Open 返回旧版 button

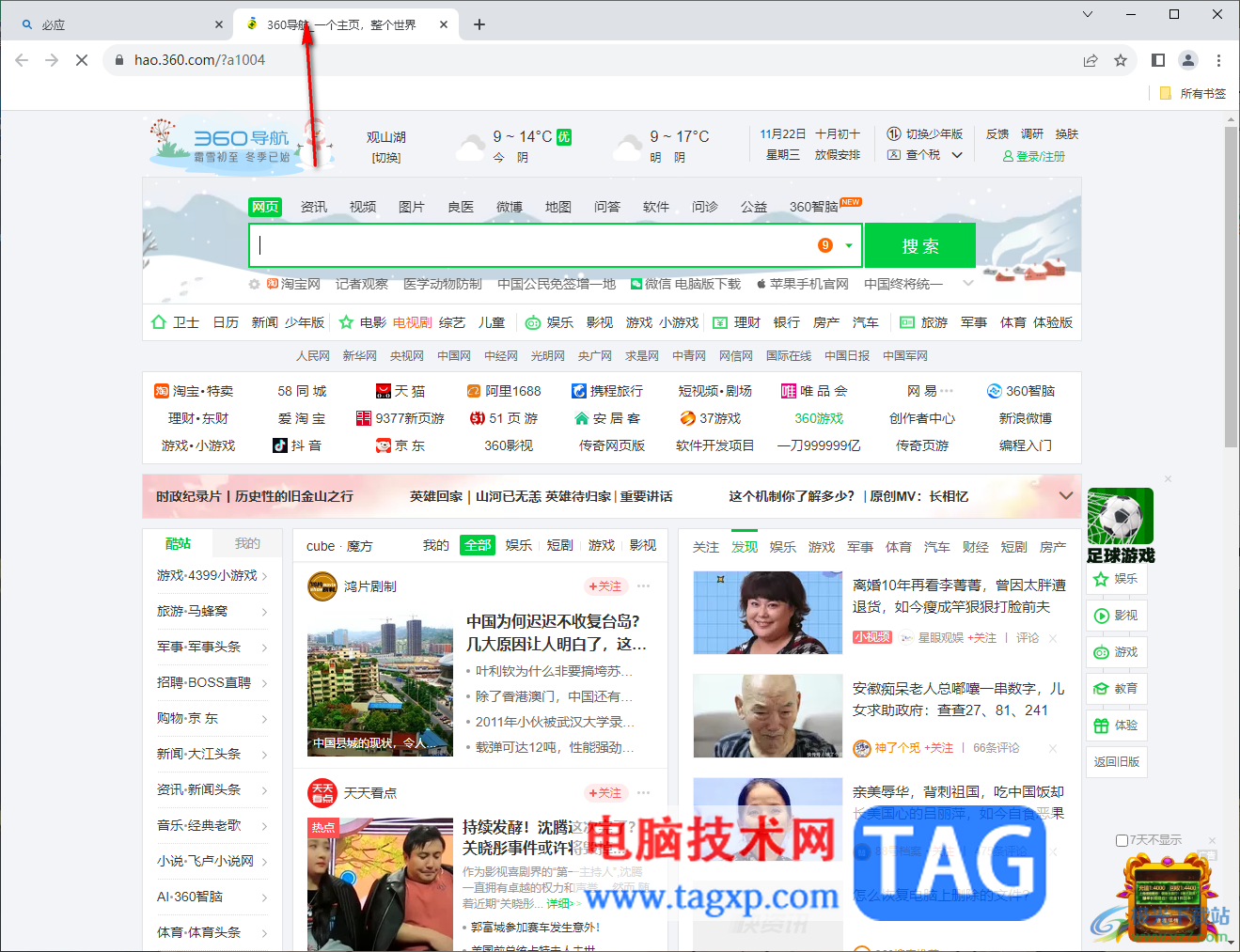(1117, 762)
